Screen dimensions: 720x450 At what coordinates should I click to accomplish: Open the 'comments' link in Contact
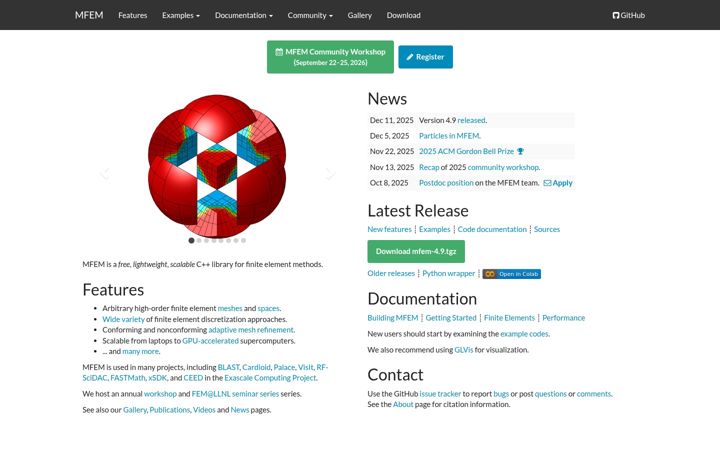594,394
